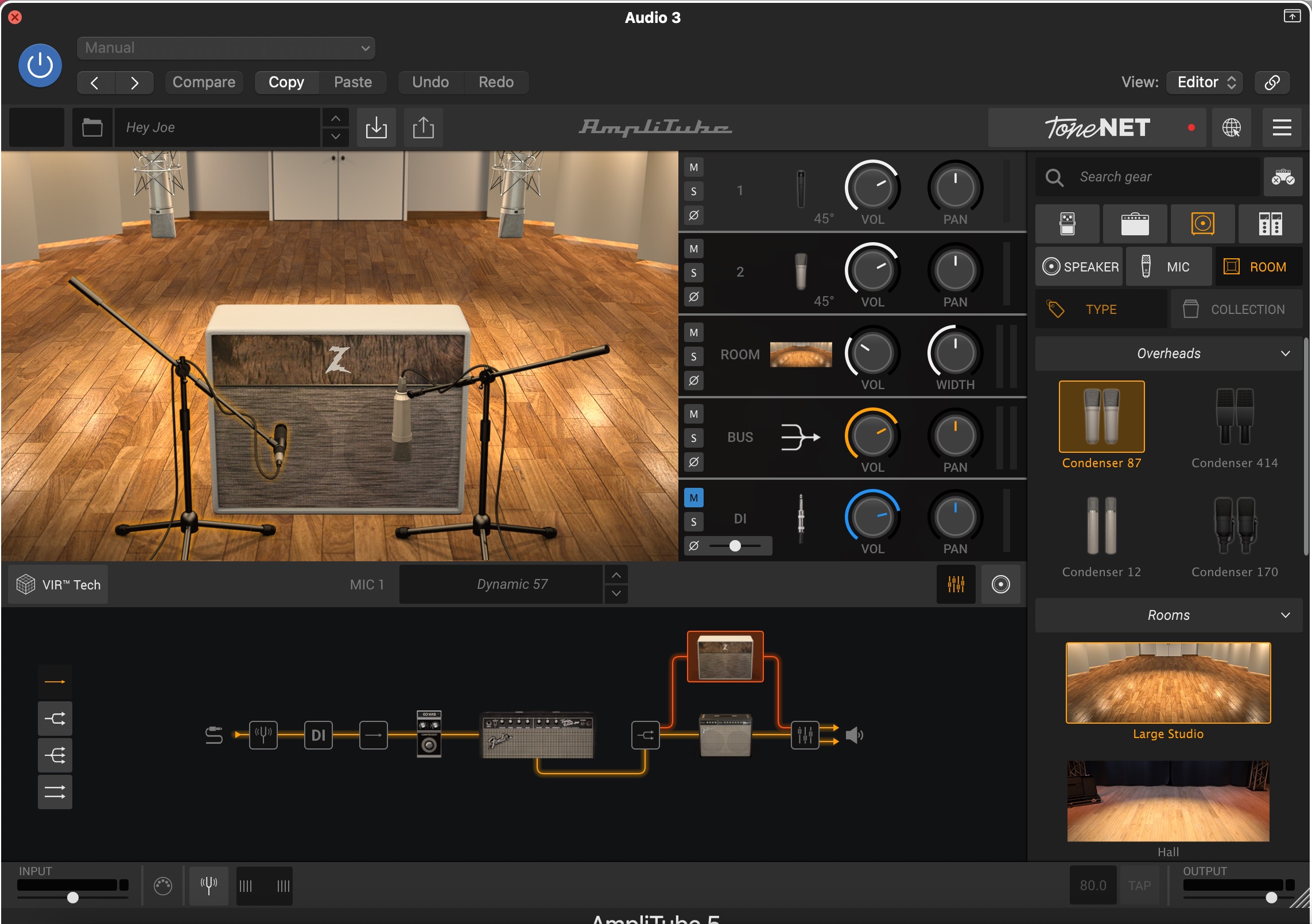This screenshot has height=924, width=1312.
Task: Step MIC 1 model up arrow
Action: [x=616, y=574]
